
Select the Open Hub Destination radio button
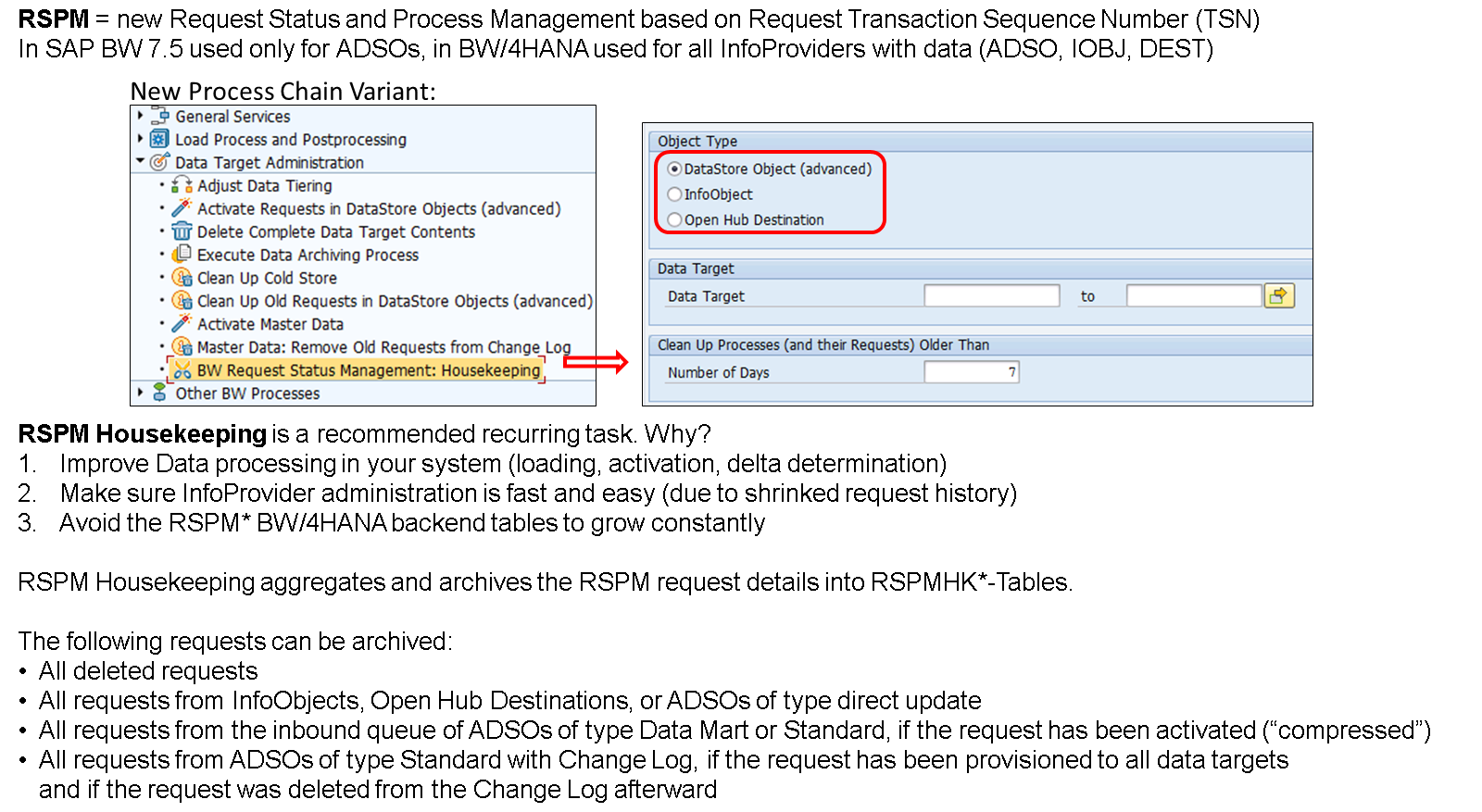click(x=674, y=219)
